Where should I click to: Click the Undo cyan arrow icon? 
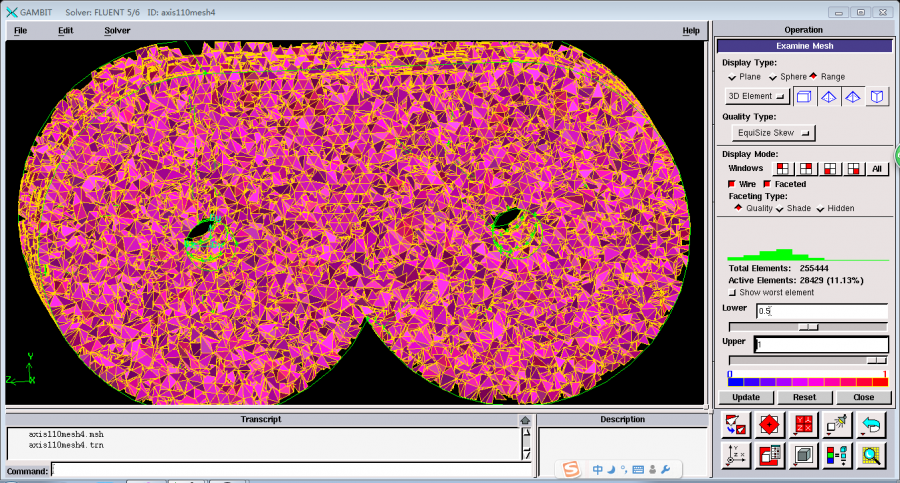point(871,426)
